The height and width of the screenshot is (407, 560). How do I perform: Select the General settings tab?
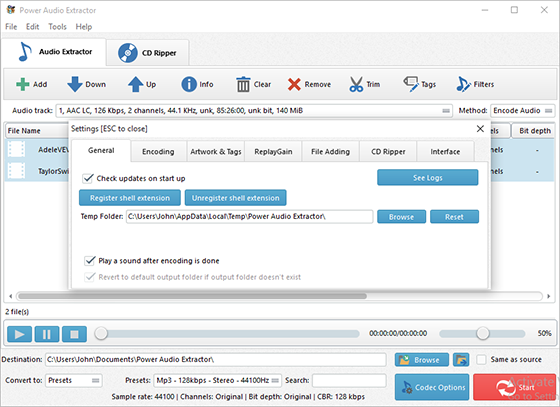coord(101,151)
